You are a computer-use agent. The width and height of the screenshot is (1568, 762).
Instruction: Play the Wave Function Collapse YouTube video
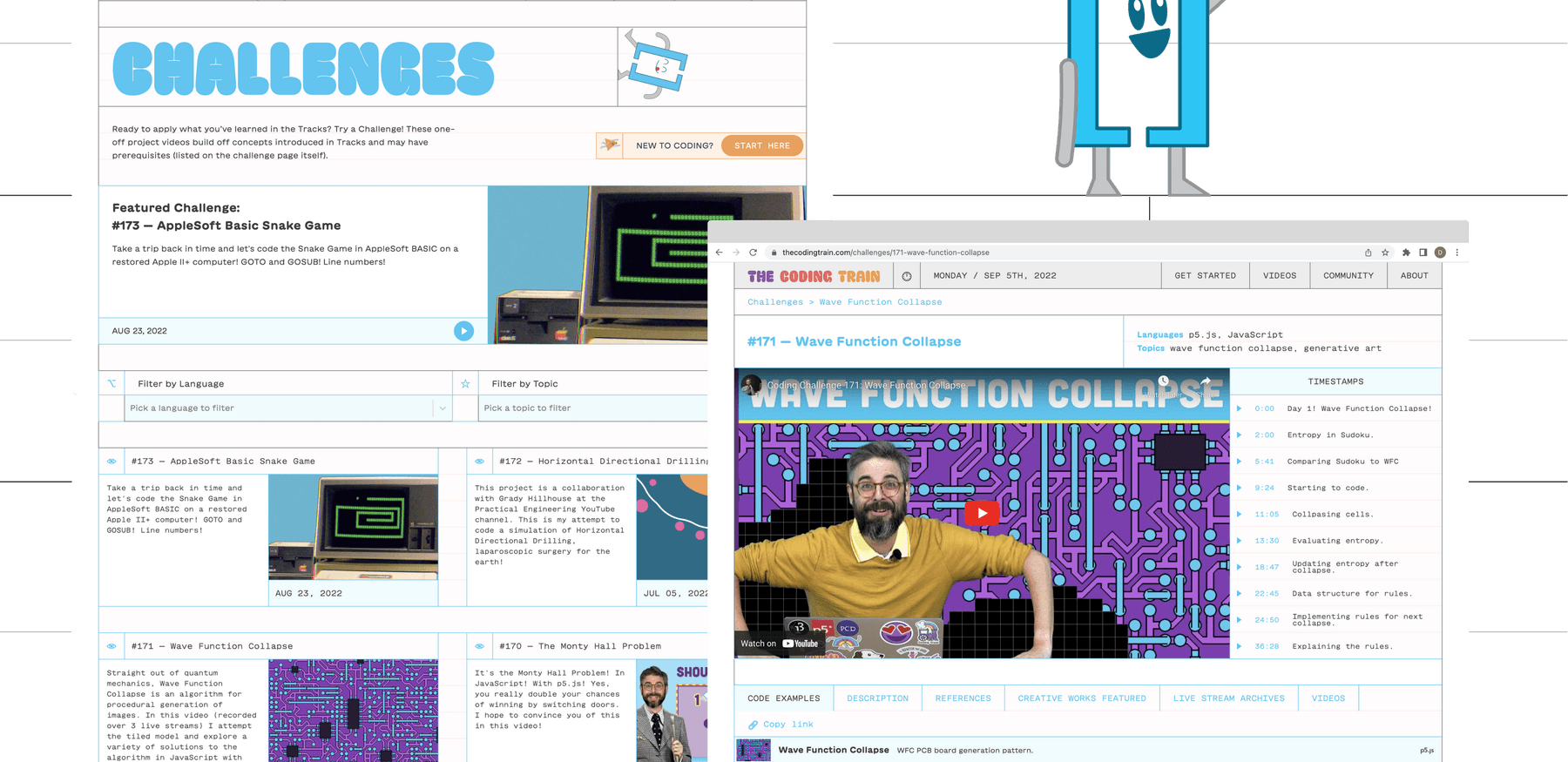982,513
